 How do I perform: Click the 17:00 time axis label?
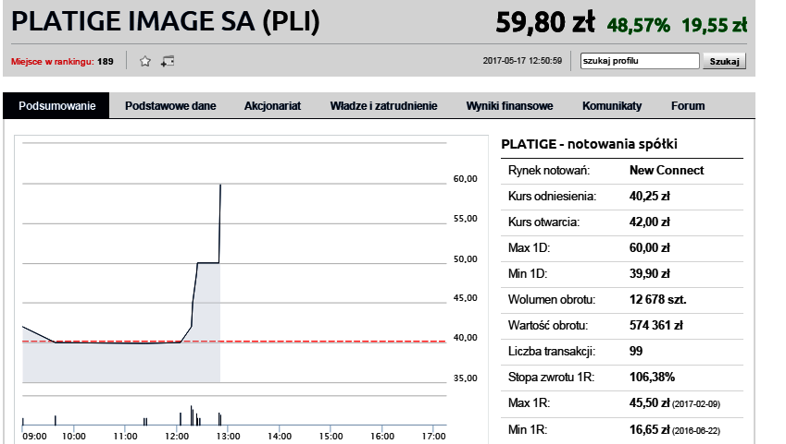point(434,436)
